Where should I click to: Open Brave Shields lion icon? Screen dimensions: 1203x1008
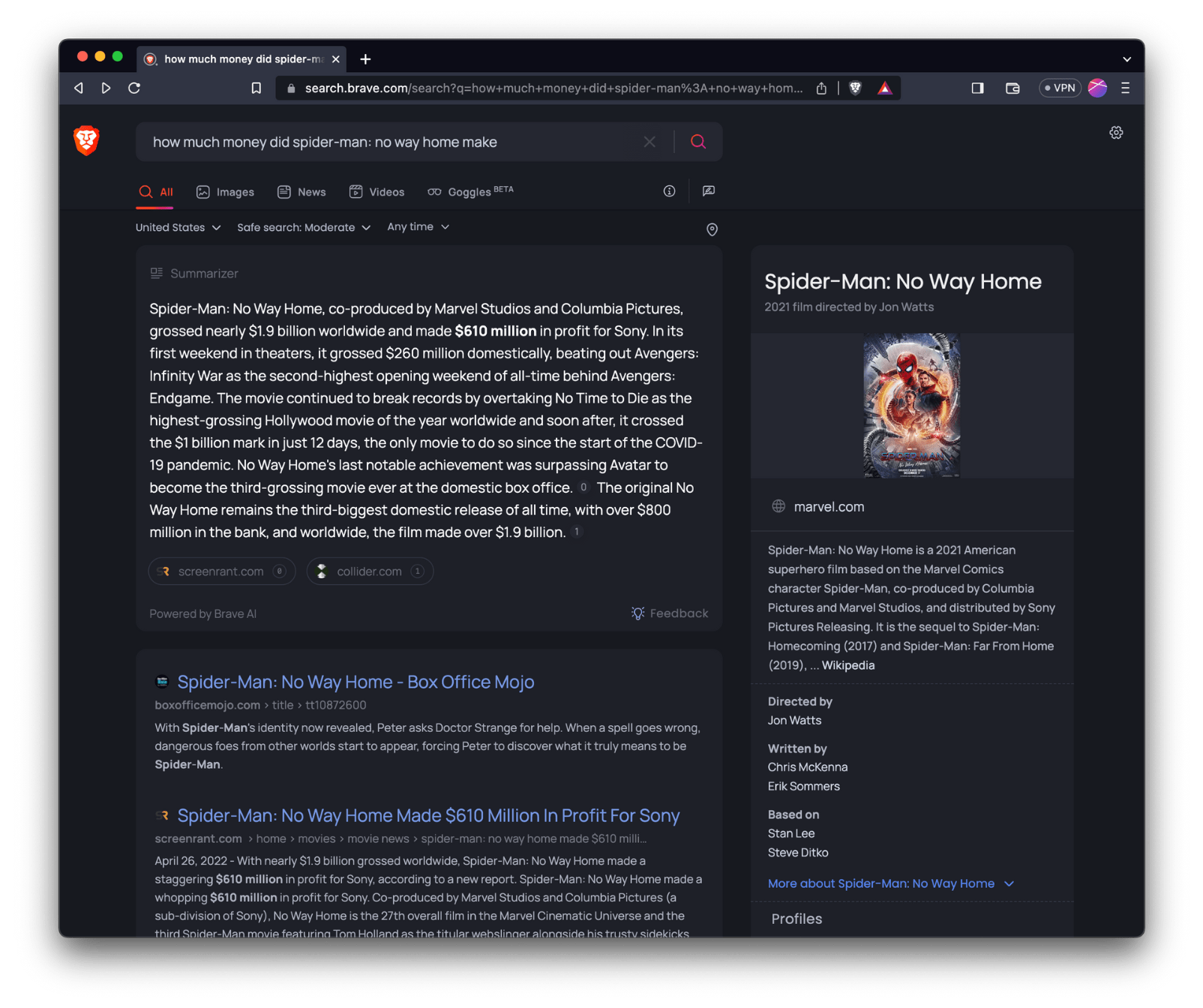[855, 88]
